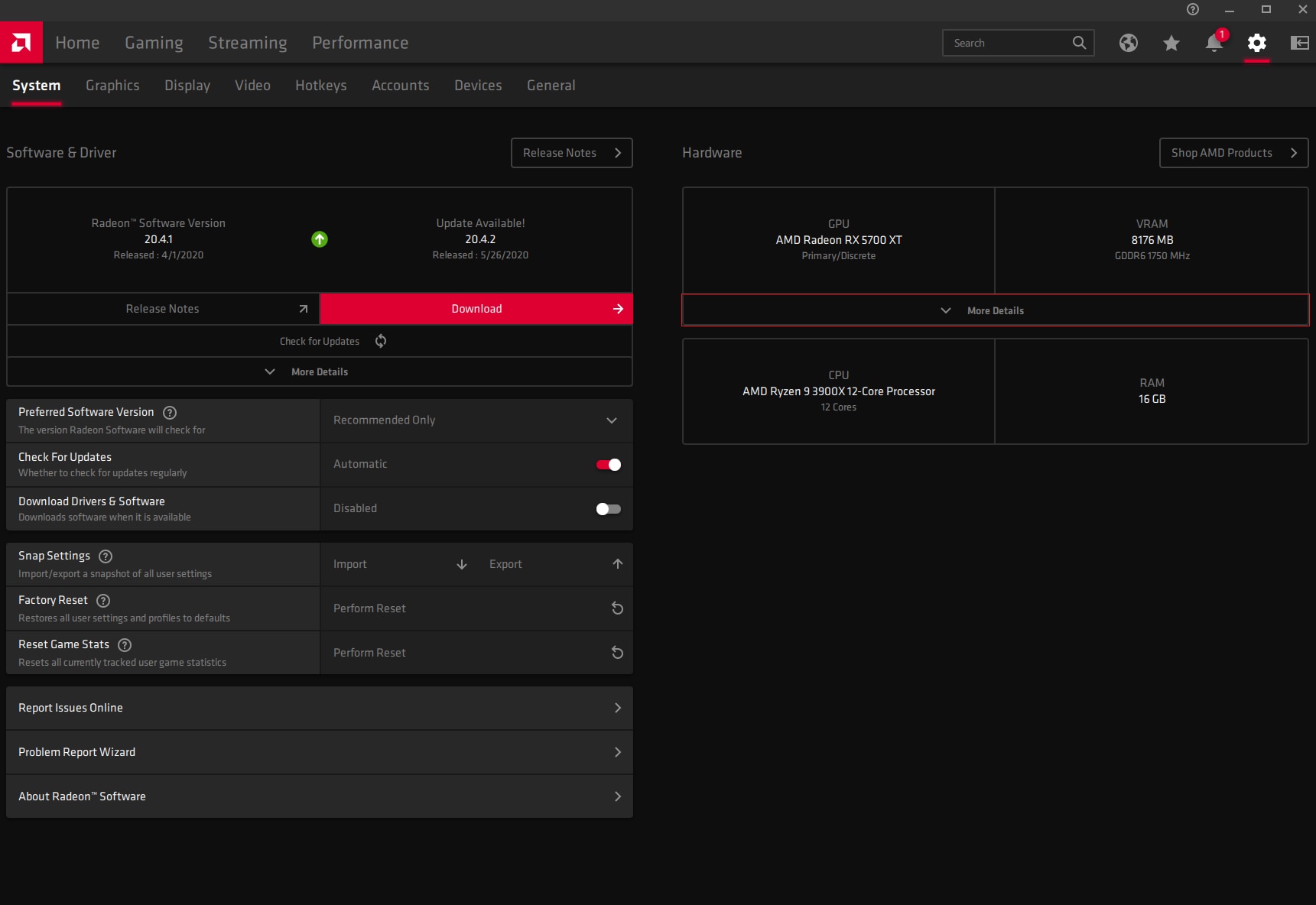Image resolution: width=1316 pixels, height=905 pixels.
Task: Click the top Release Notes button
Action: point(572,153)
